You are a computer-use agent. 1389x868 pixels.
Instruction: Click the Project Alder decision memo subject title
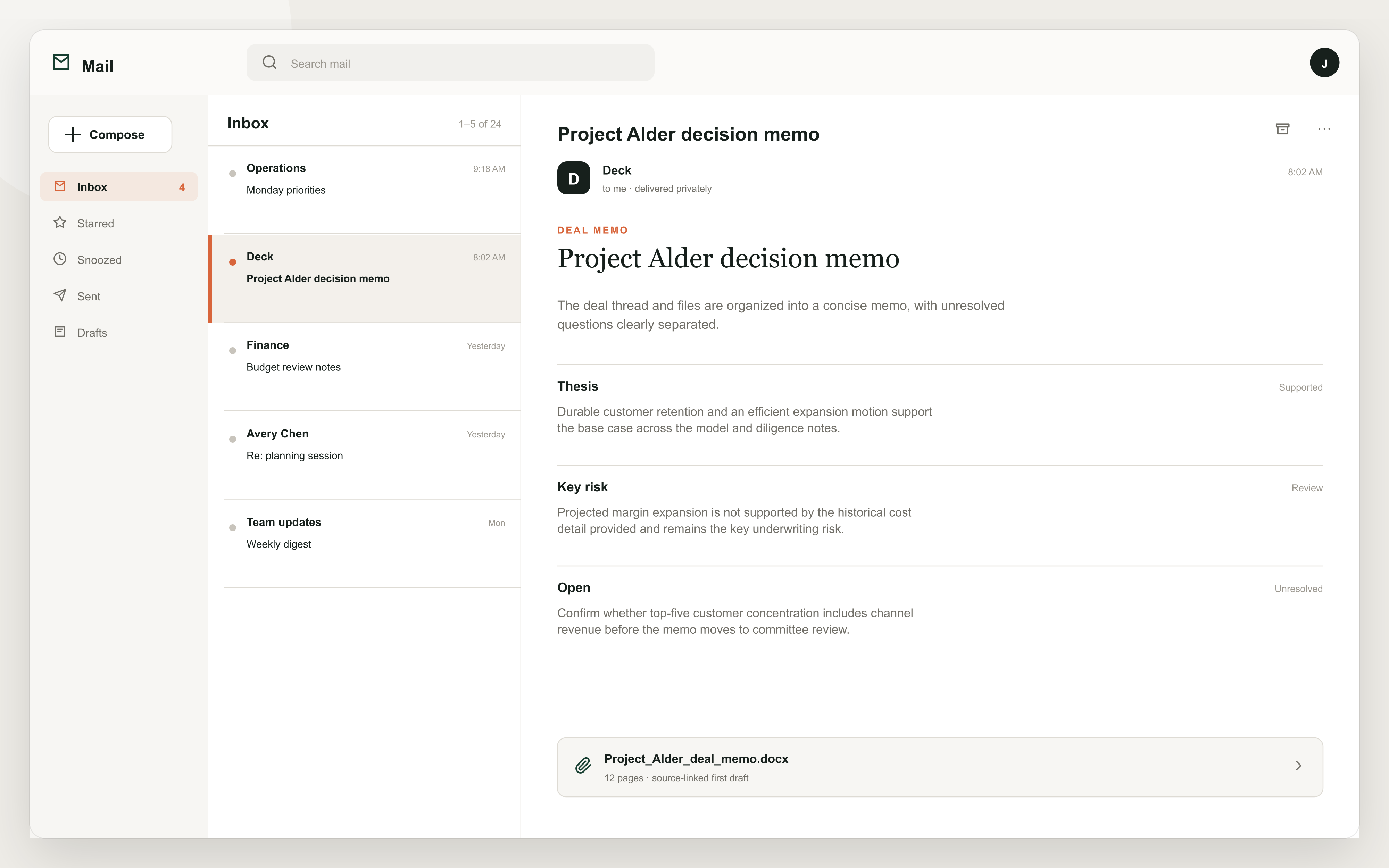coord(688,134)
